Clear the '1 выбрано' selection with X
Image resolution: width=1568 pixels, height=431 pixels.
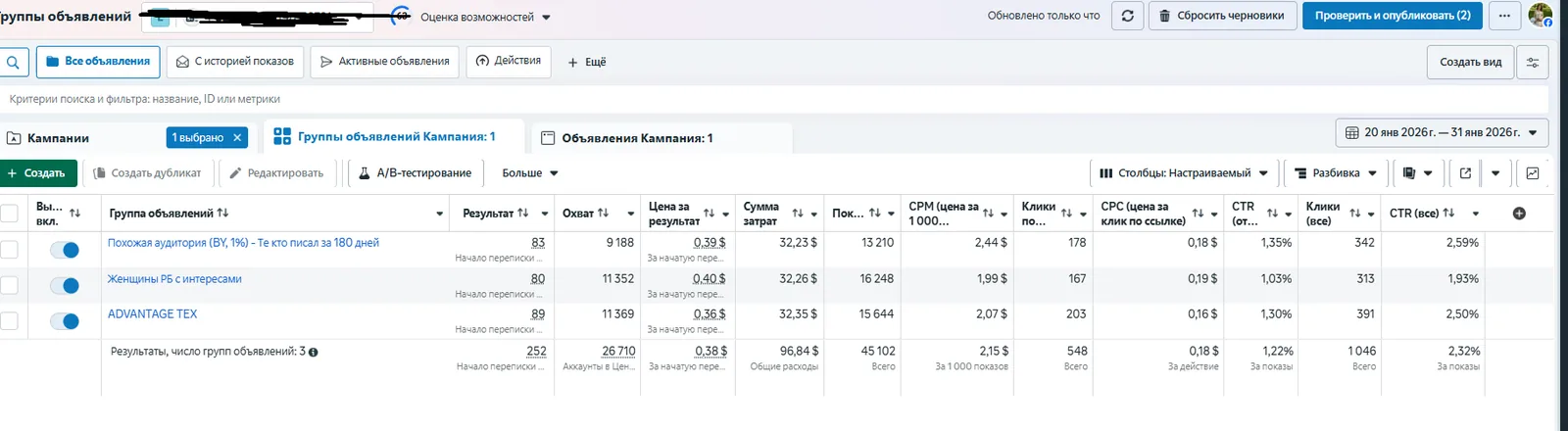coord(237,138)
